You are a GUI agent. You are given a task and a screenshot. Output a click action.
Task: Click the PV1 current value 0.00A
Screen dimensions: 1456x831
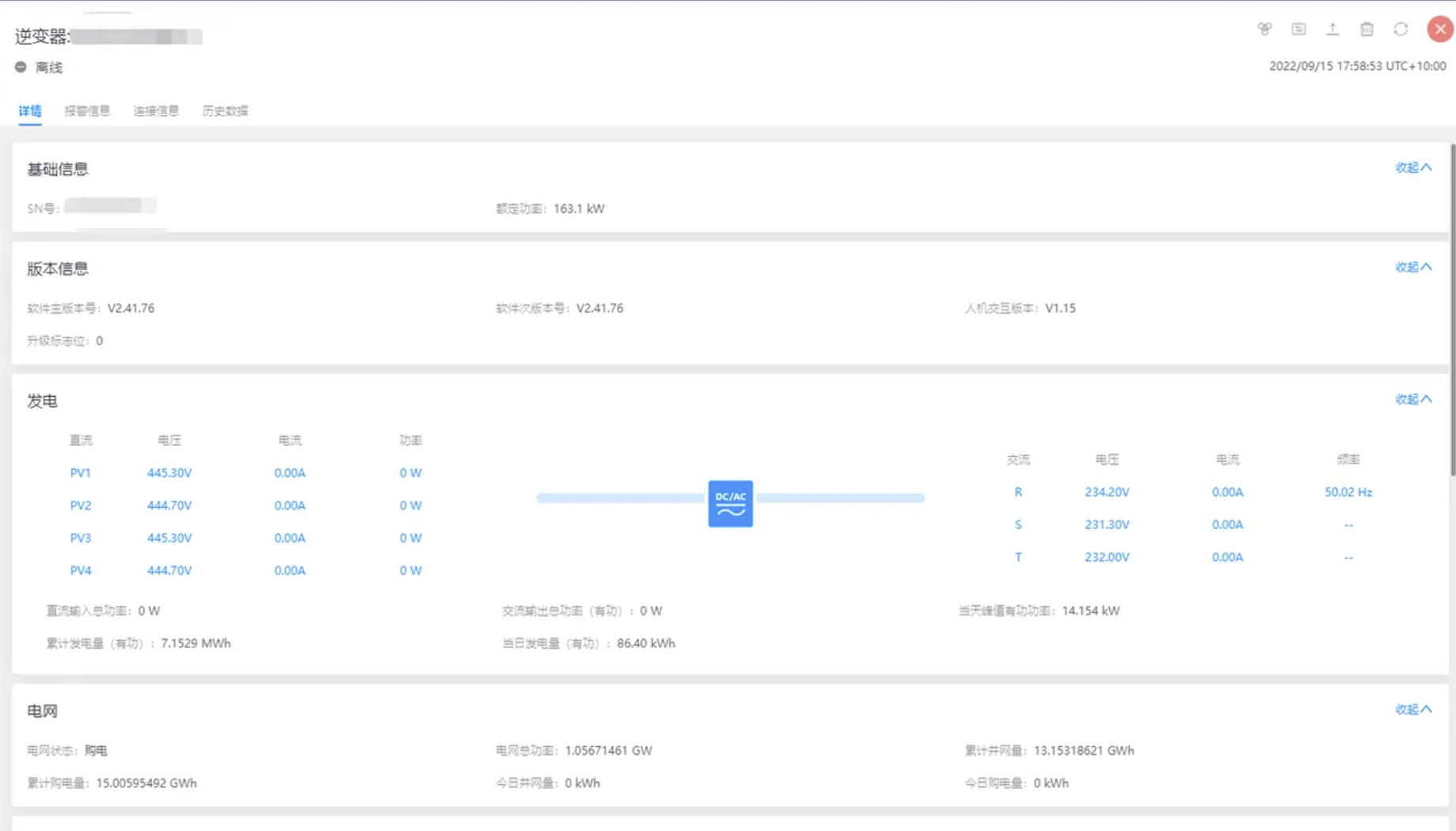[290, 473]
